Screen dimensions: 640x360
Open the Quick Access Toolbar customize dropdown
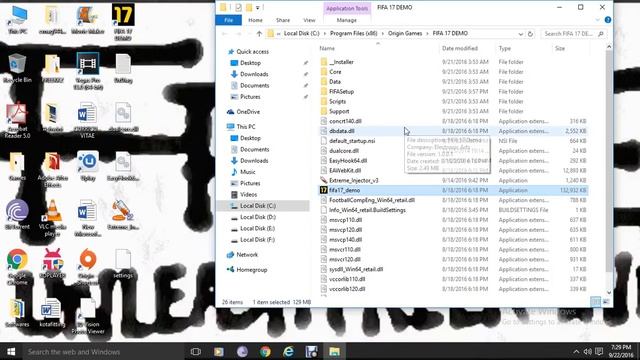(x=258, y=7)
